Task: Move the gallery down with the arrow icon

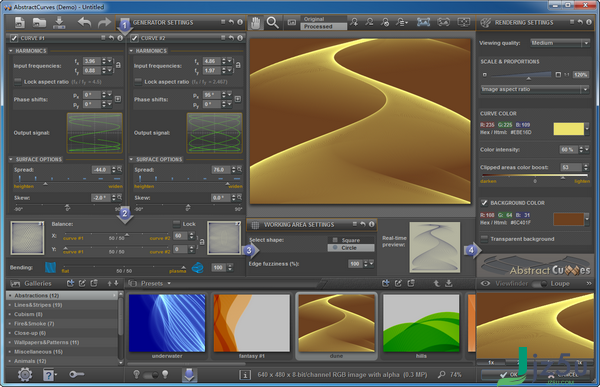Action: [116, 283]
